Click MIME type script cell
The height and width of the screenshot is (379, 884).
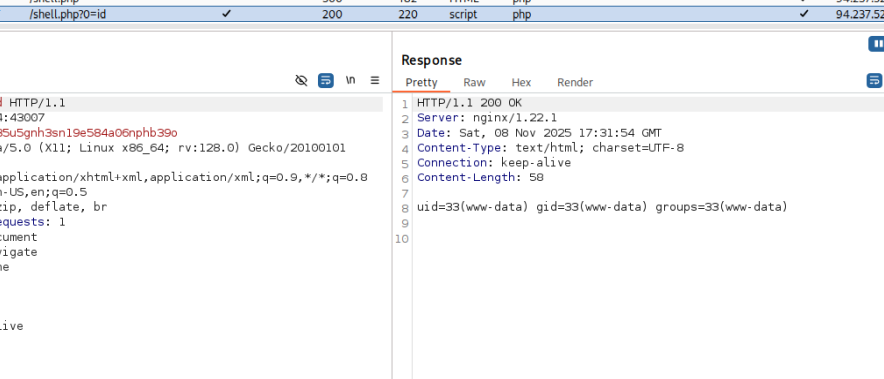pyautogui.click(x=463, y=14)
